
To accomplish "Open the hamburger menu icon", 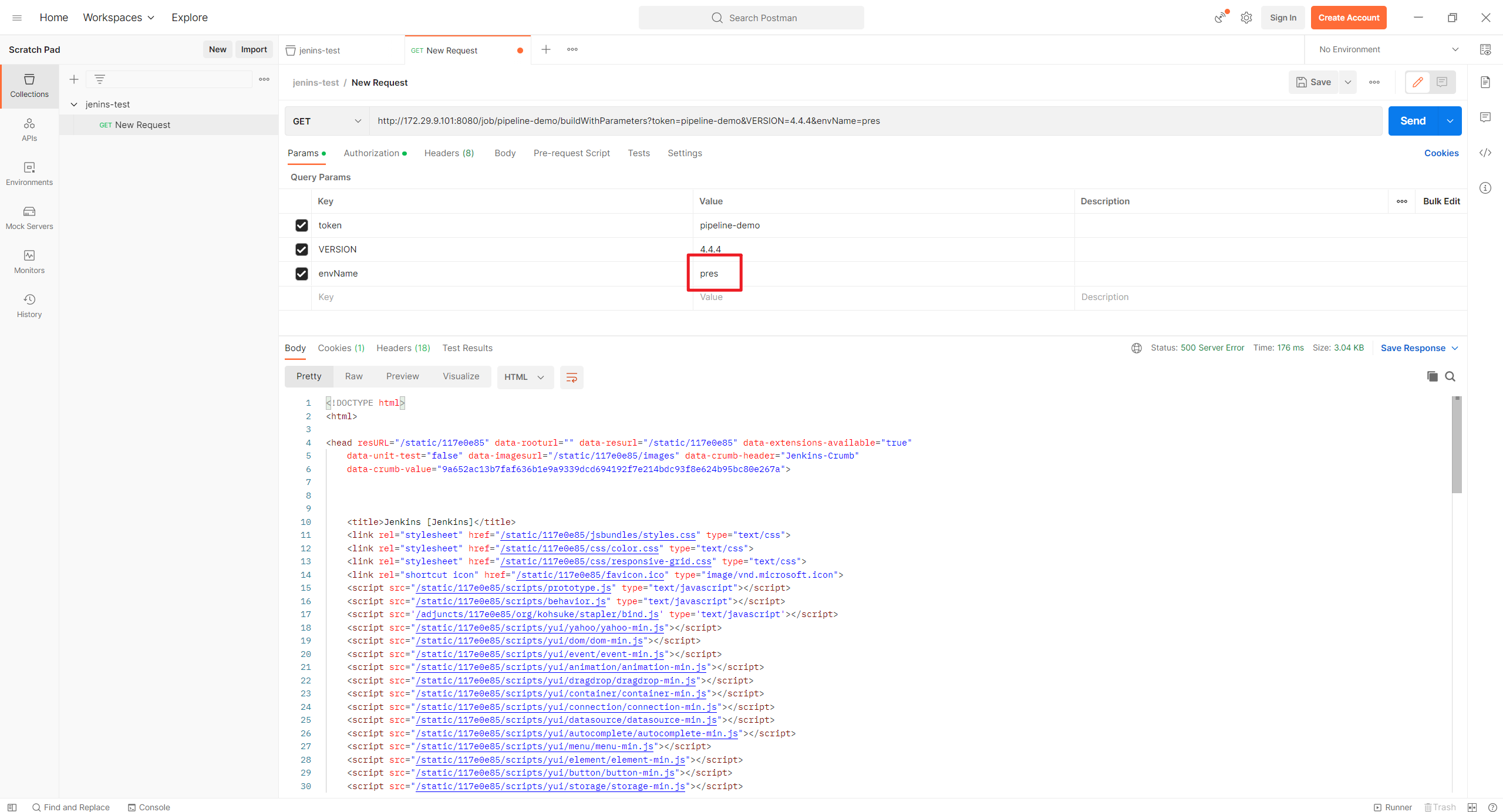I will point(17,18).
